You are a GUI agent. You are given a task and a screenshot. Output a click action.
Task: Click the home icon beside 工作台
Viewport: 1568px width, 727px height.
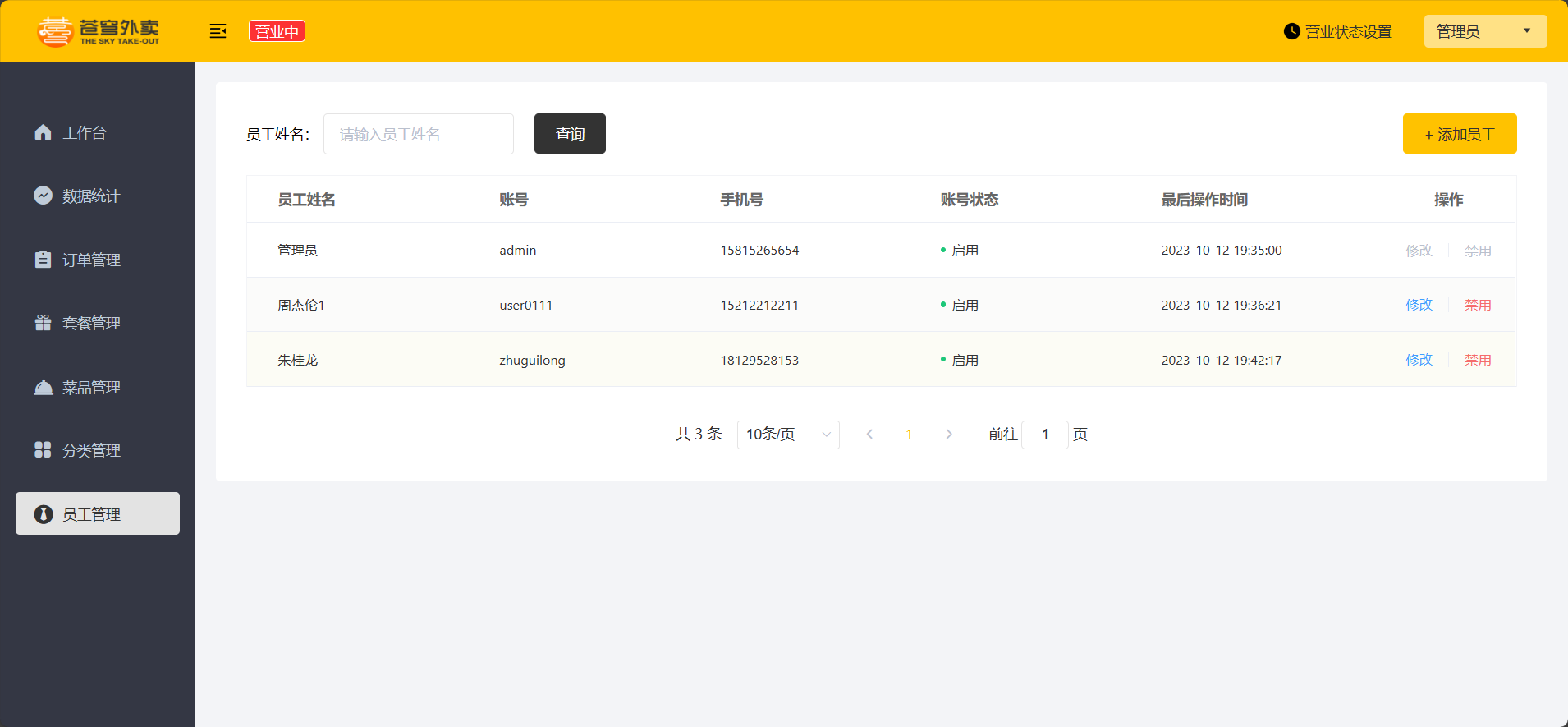pyautogui.click(x=43, y=132)
